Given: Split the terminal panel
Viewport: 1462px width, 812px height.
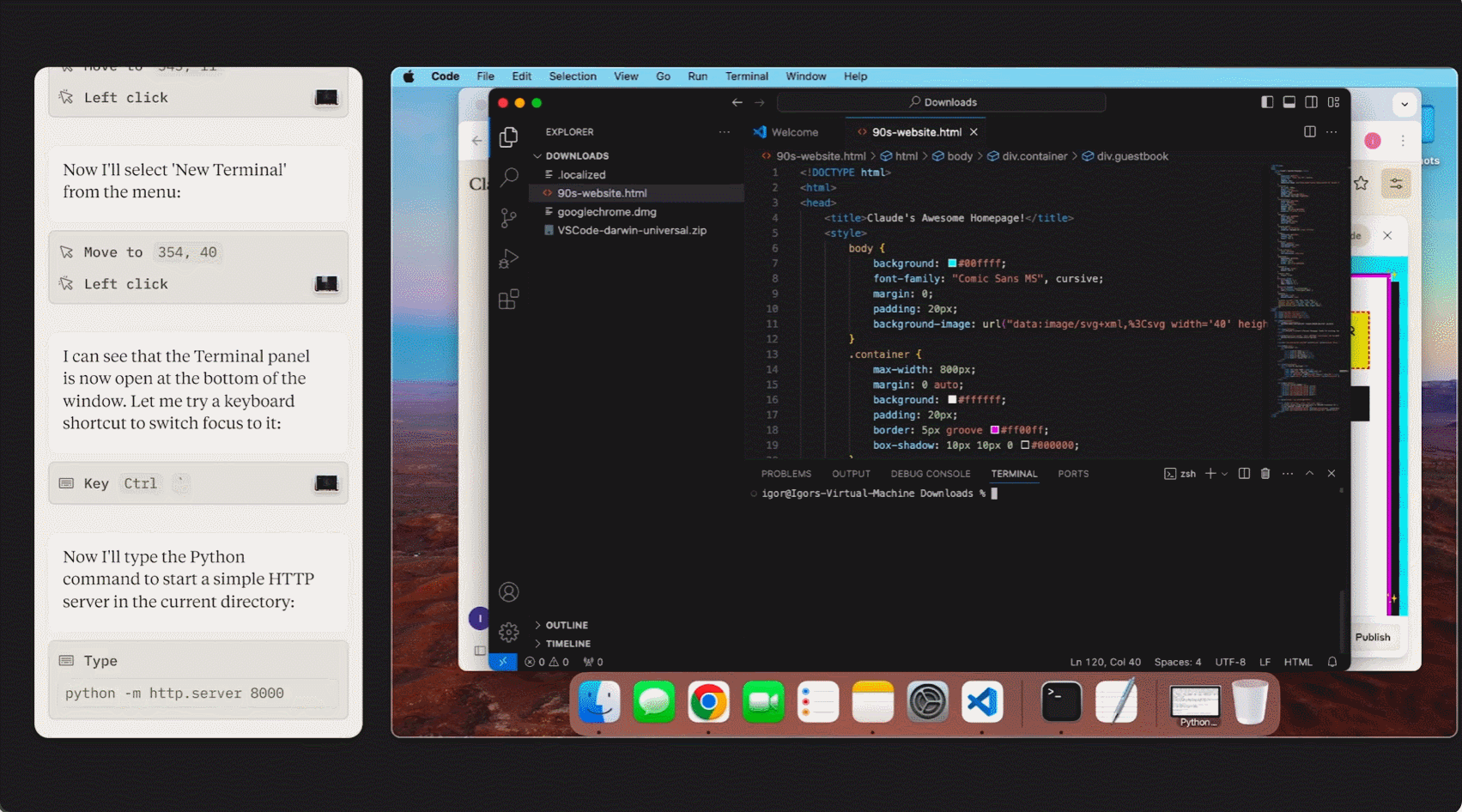Looking at the screenshot, I should coord(1244,474).
